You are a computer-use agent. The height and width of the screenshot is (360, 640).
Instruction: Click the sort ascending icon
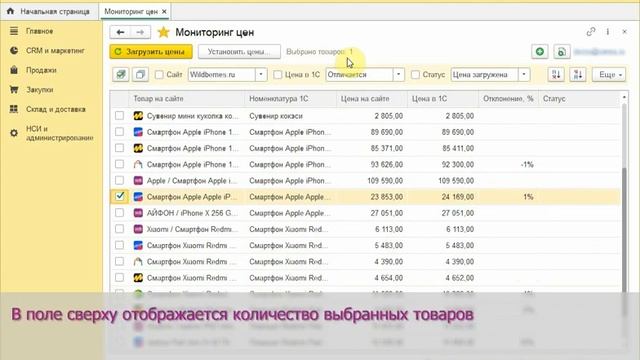pos(556,75)
